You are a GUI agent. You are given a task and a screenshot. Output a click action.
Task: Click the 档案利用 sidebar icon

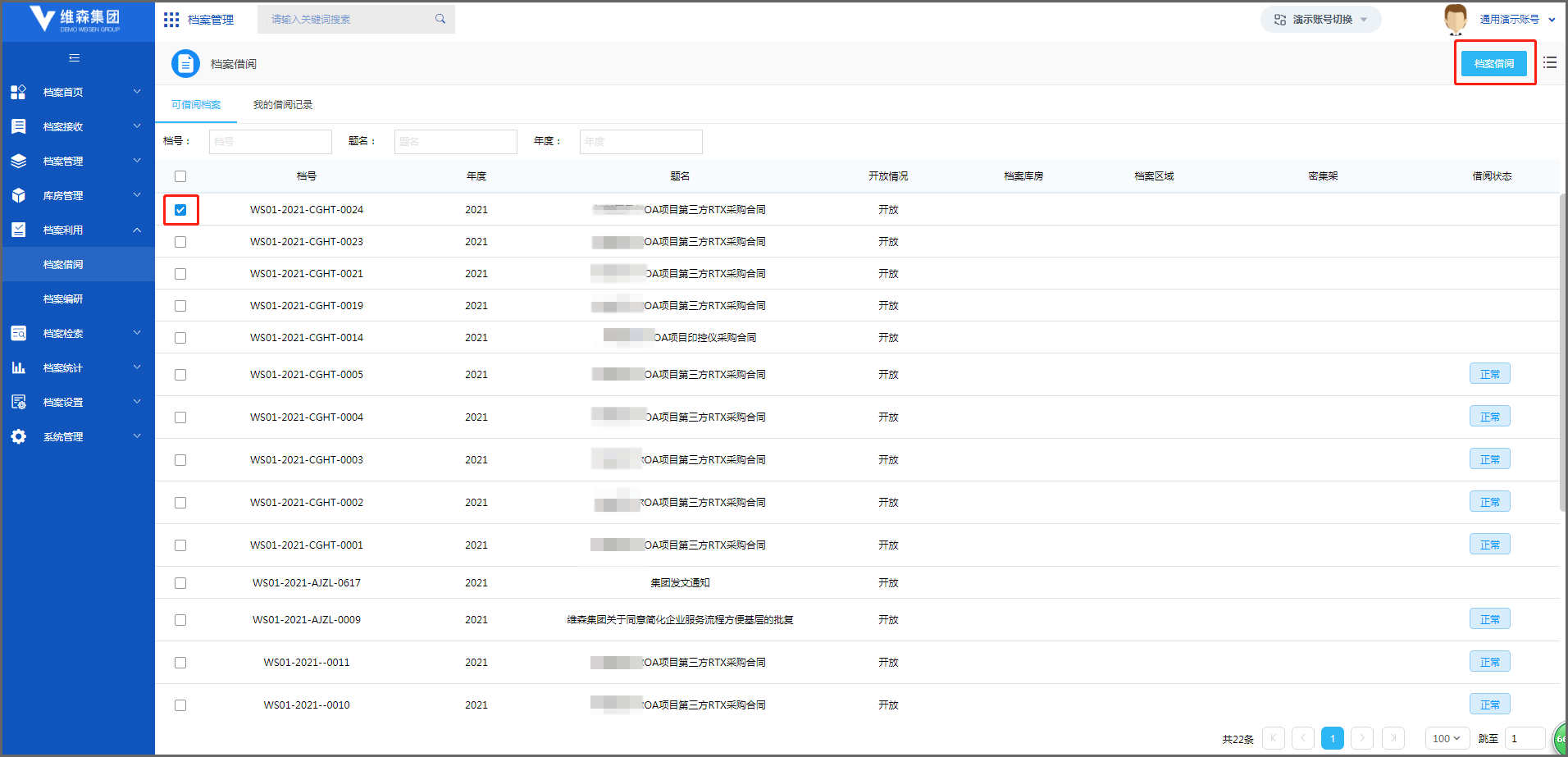click(18, 230)
